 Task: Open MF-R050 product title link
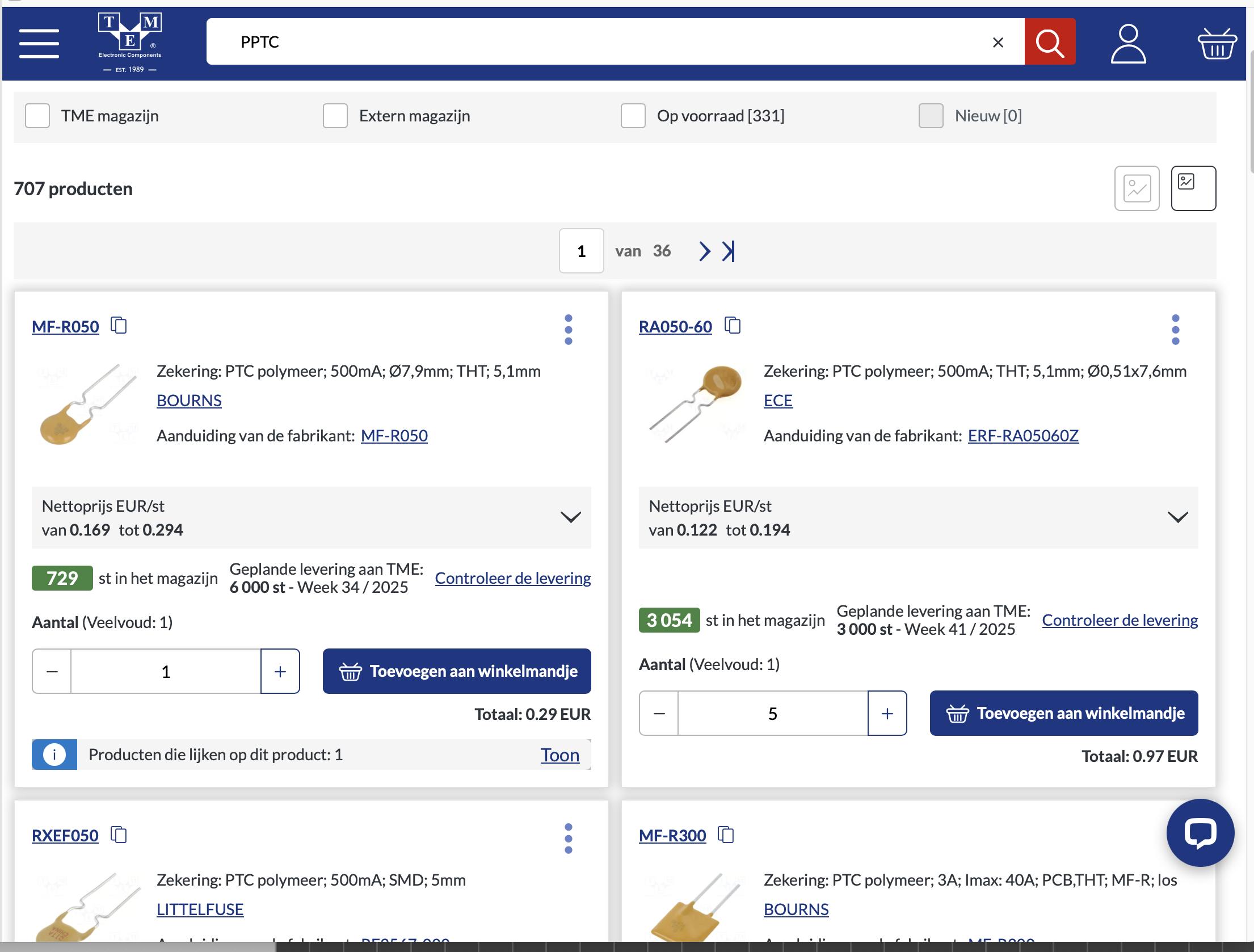(x=65, y=326)
